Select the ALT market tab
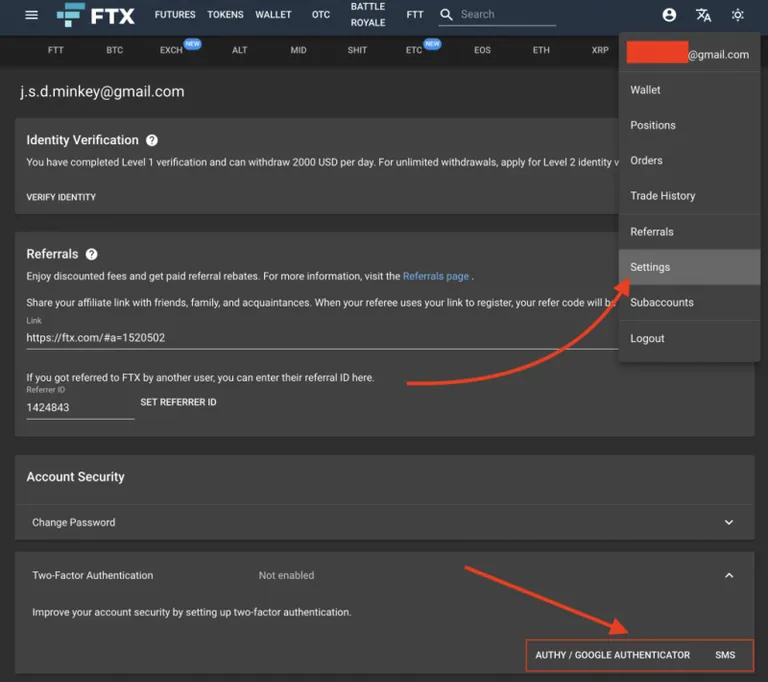The width and height of the screenshot is (768, 682). coord(240,50)
